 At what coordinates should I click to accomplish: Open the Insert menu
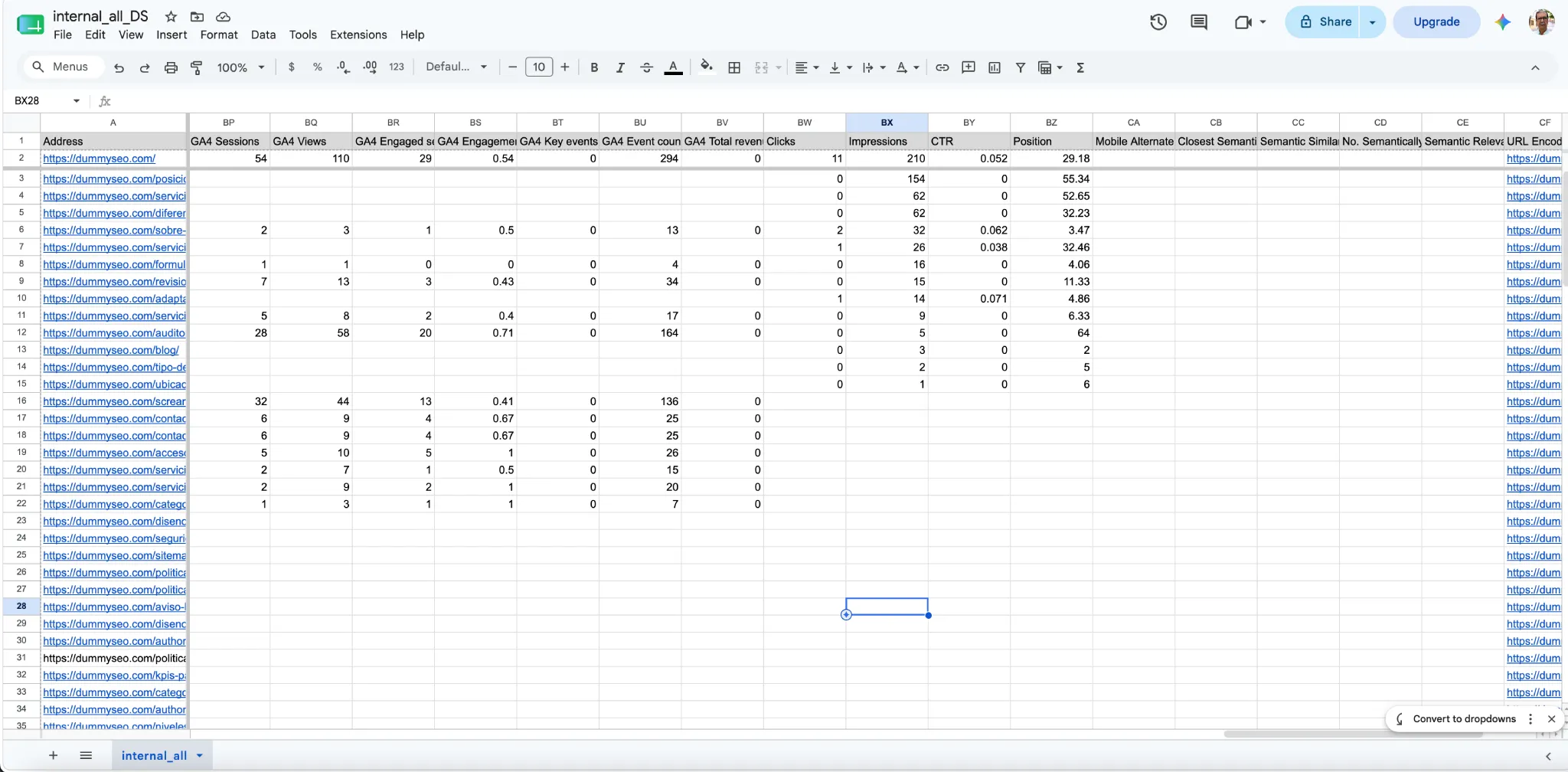click(x=171, y=34)
